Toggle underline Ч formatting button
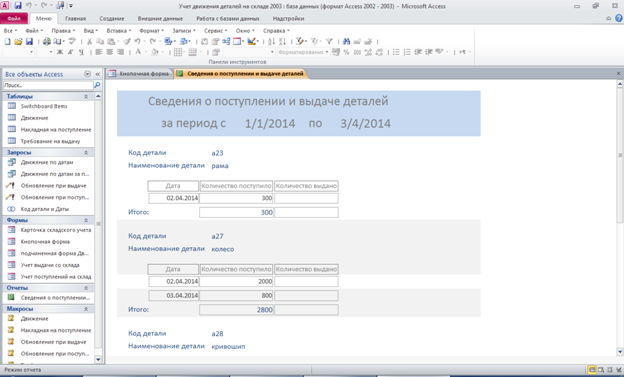The image size is (624, 377). [81, 52]
